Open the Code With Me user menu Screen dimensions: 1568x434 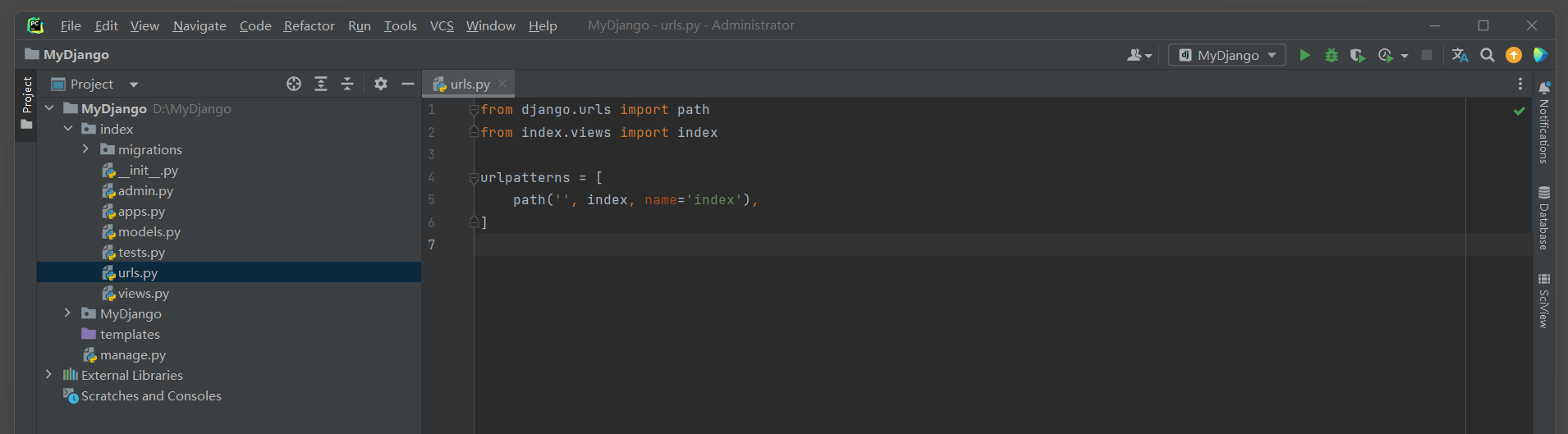pos(1139,55)
